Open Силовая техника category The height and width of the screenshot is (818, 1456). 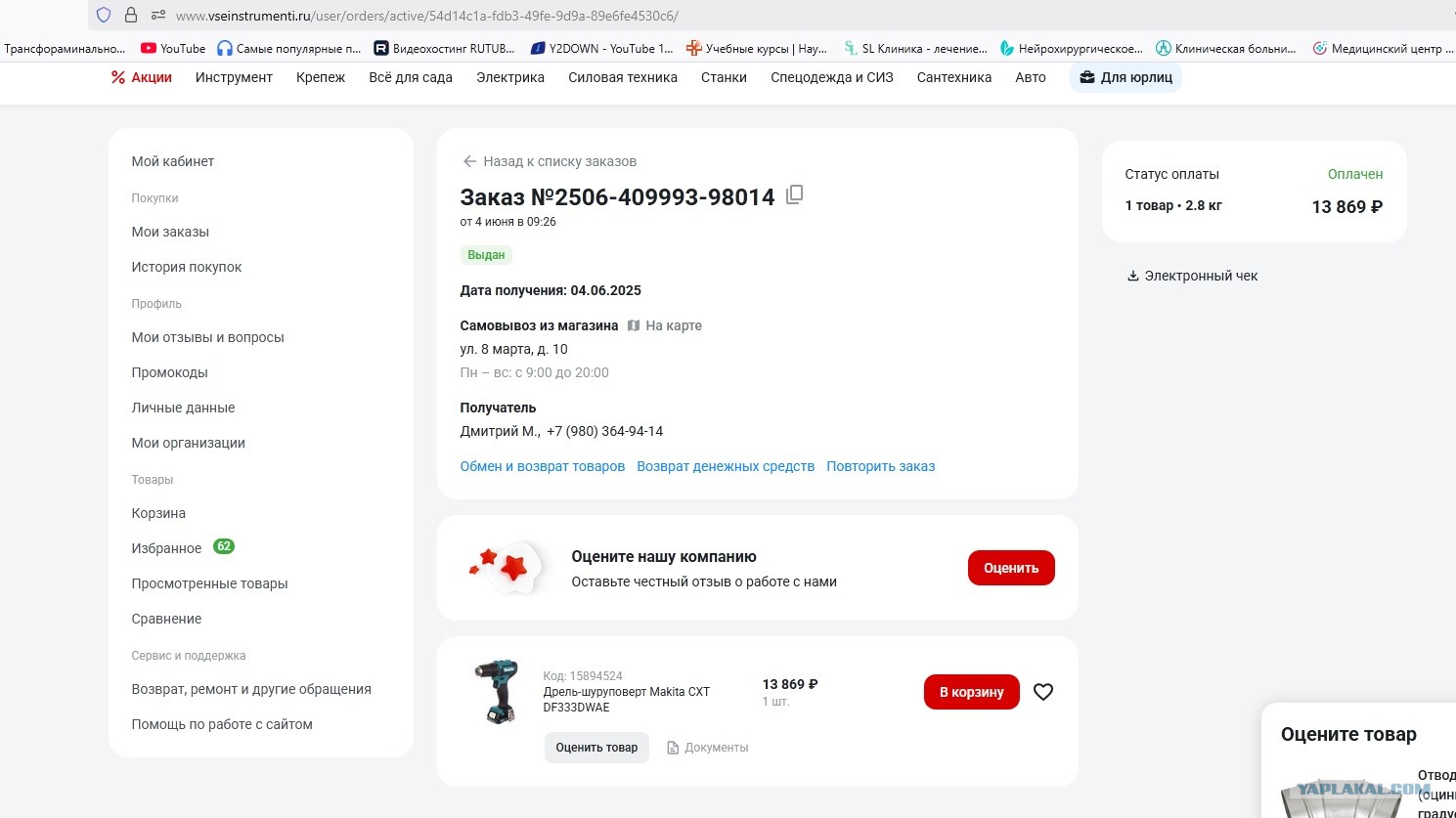pos(623,77)
